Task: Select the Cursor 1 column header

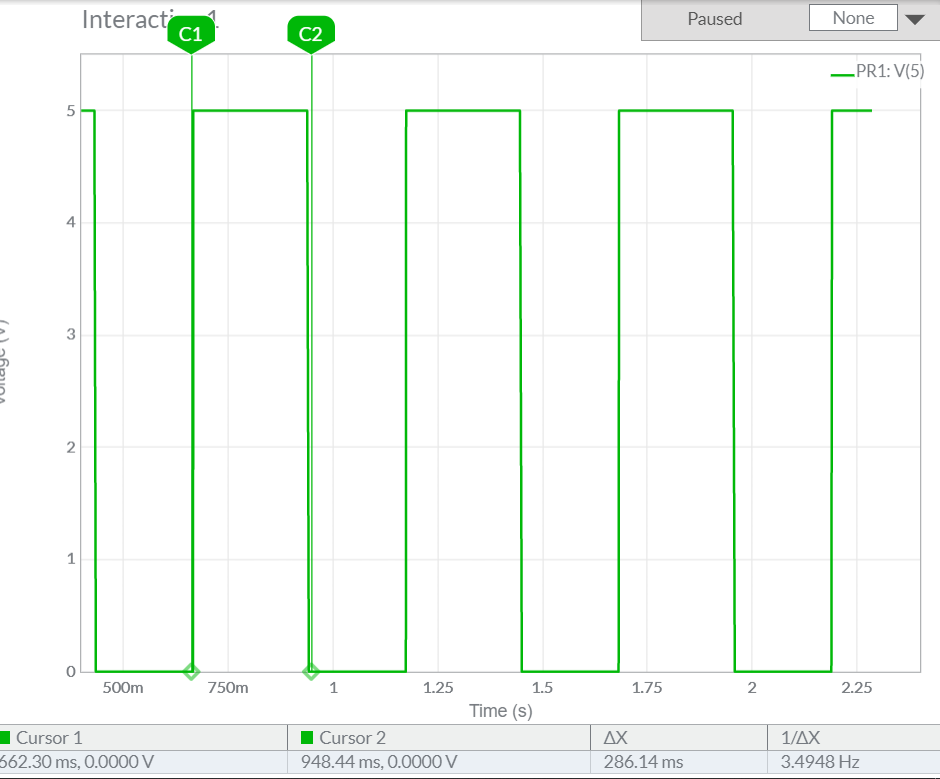Action: (x=50, y=738)
